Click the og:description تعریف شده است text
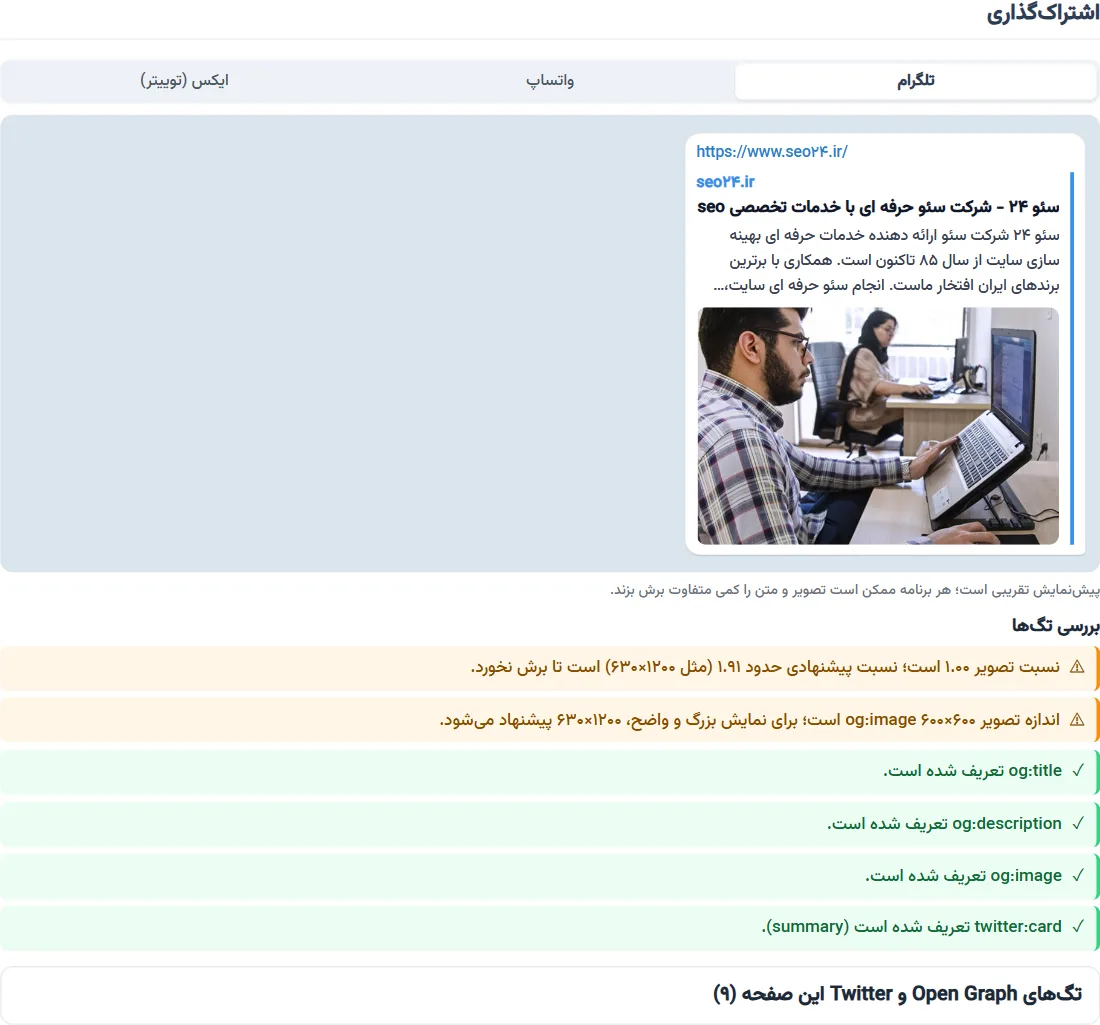The image size is (1100, 1025). click(944, 824)
